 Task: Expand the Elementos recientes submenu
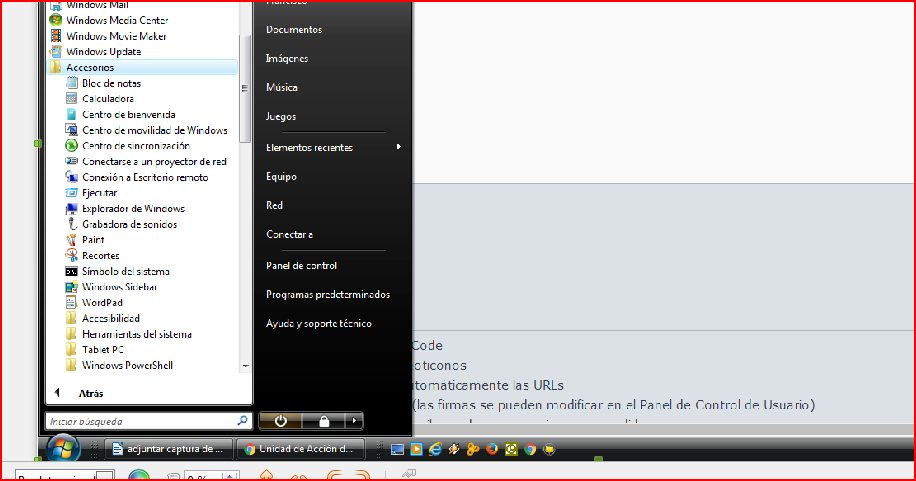coord(333,147)
